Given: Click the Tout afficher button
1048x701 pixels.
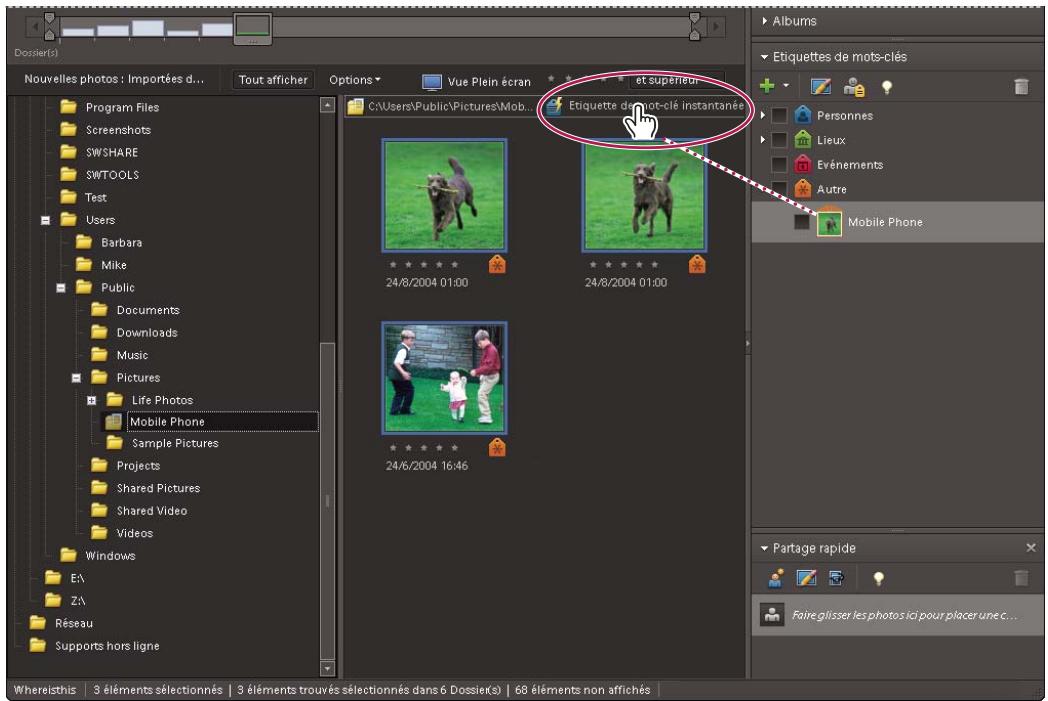Looking at the screenshot, I should (273, 80).
